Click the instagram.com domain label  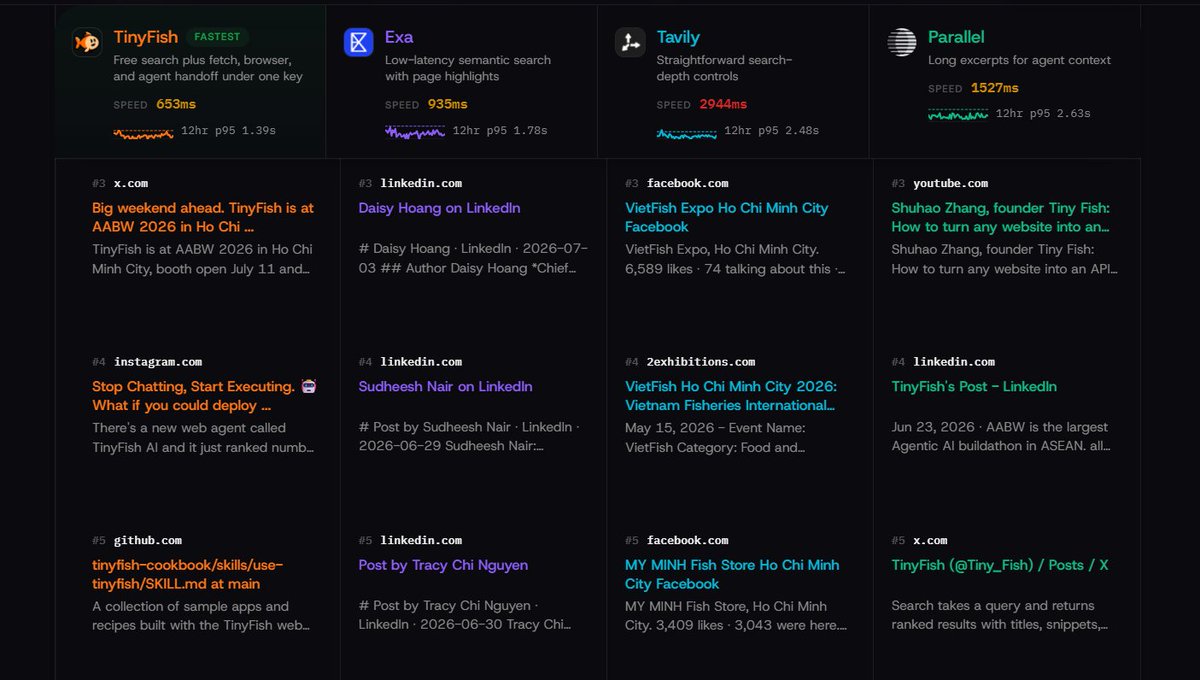click(x=158, y=362)
